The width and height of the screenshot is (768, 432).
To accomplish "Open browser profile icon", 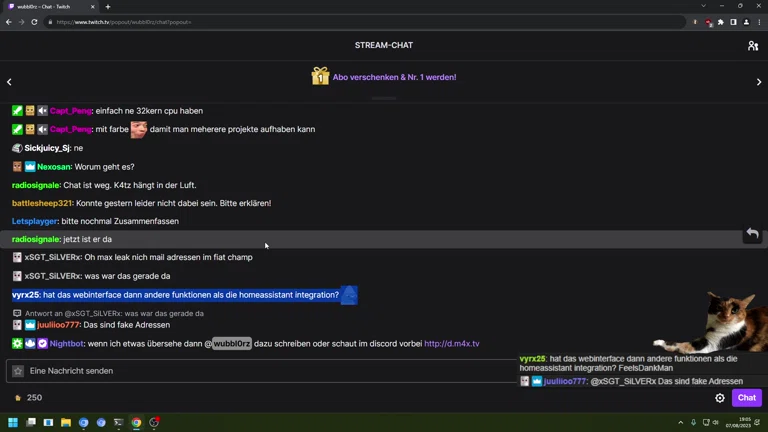I will (746, 22).
